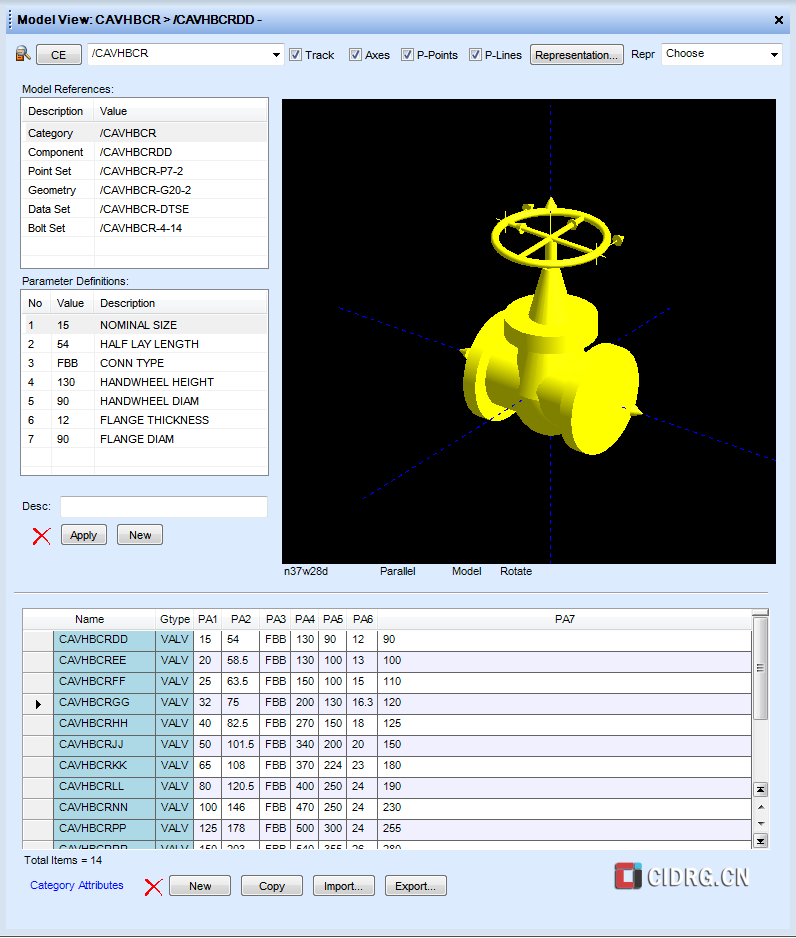The image size is (796, 938).
Task: Click the red X beside the Apply button
Action: coord(41,535)
